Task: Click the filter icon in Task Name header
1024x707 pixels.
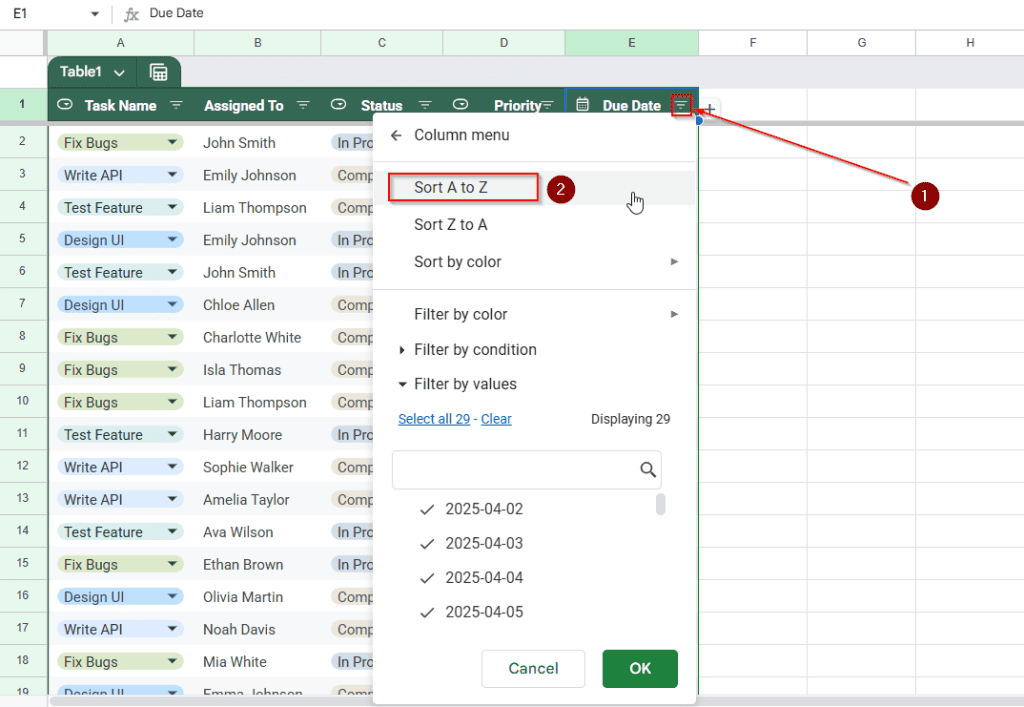Action: pyautogui.click(x=176, y=105)
